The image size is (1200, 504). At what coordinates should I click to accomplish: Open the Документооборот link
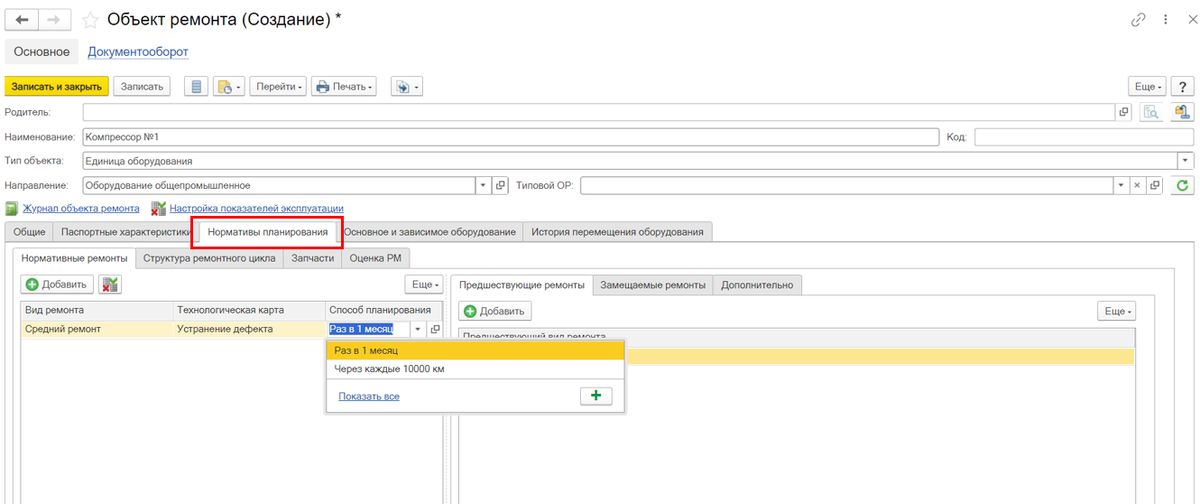[138, 52]
